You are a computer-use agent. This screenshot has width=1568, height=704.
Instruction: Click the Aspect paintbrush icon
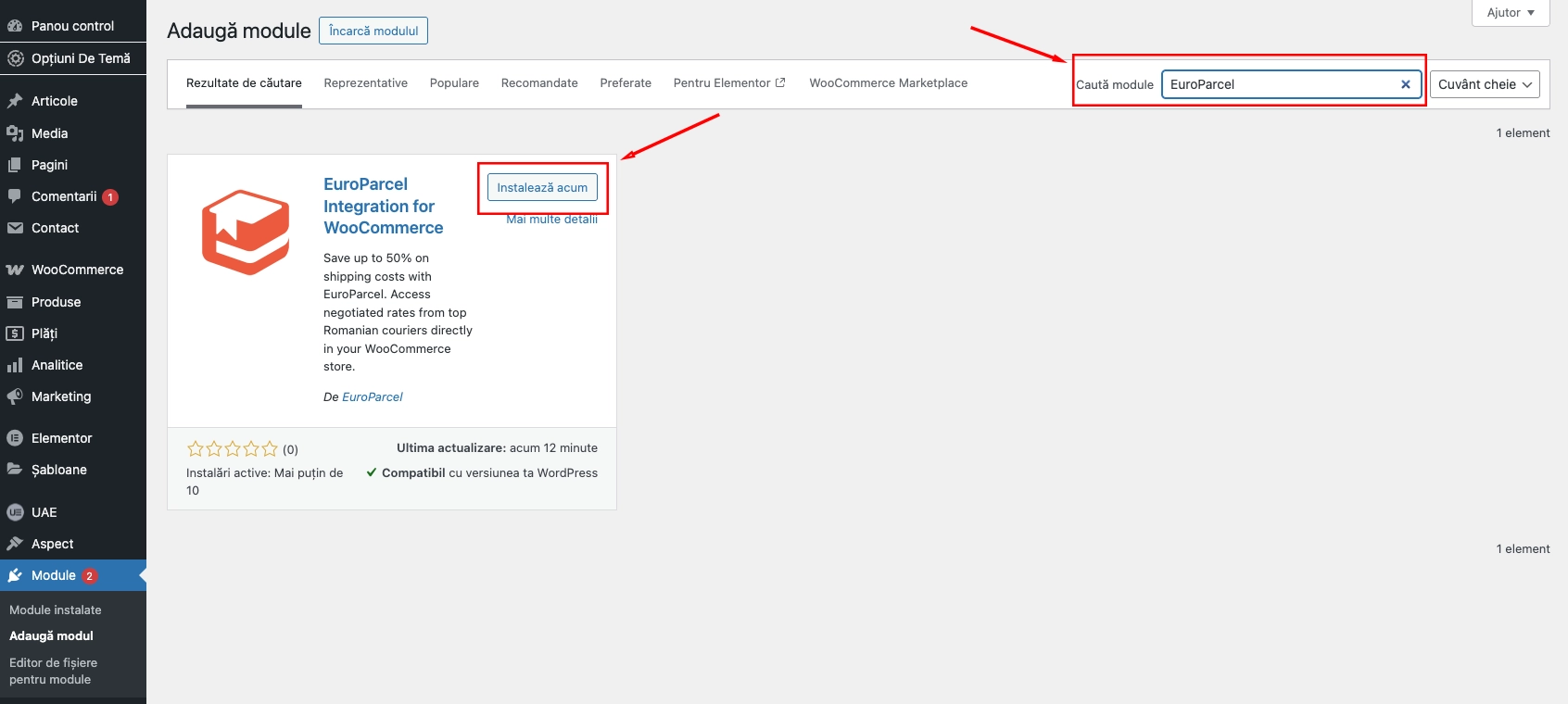15,544
